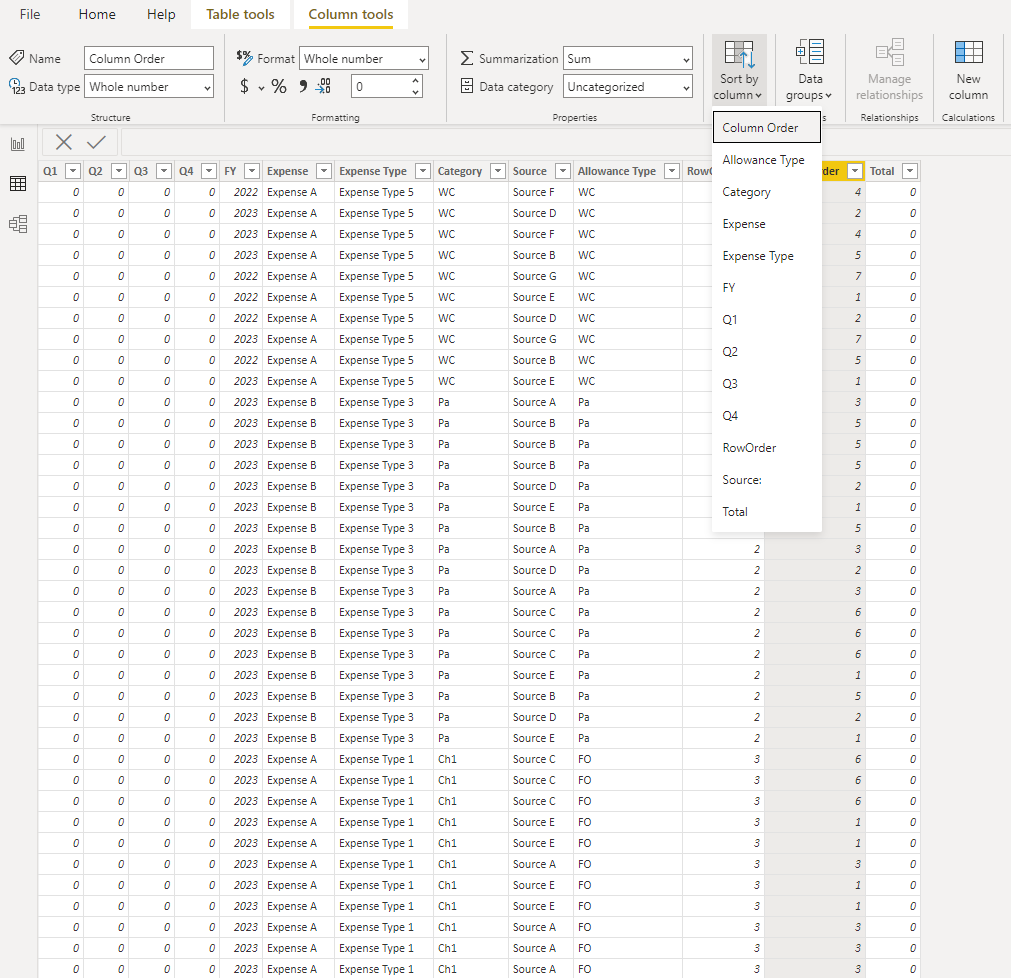Select RowOrder in sort list
The image size is (1011, 978).
767,447
